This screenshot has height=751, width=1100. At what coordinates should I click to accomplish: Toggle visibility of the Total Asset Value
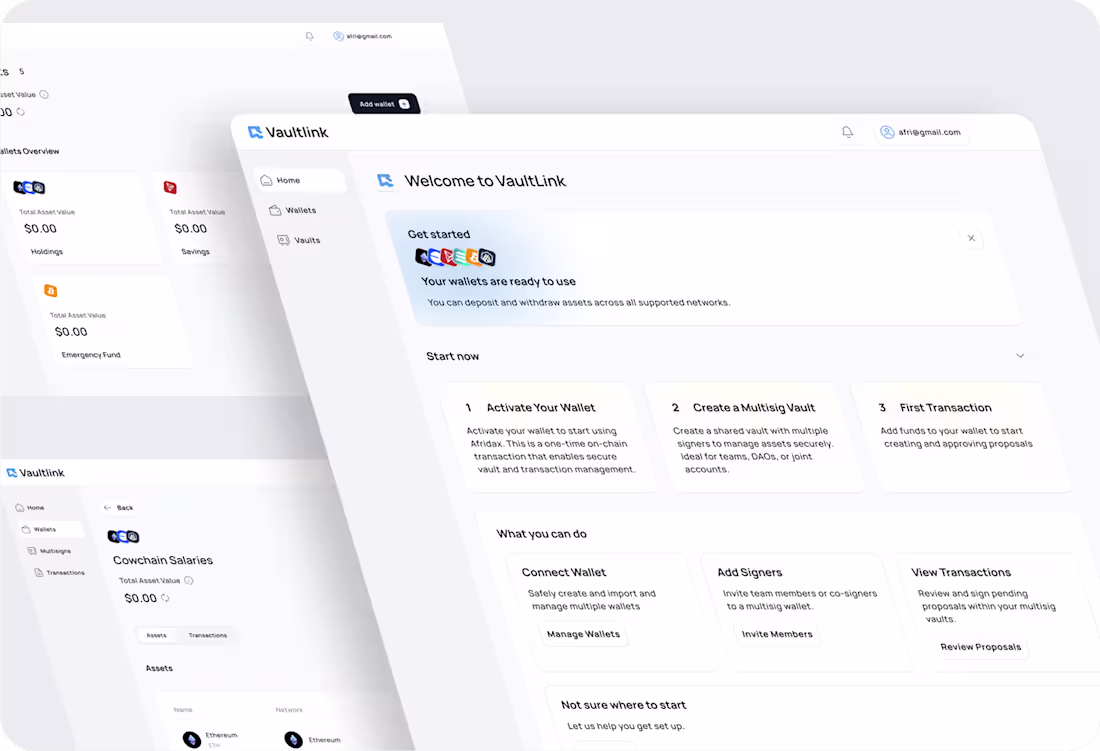pyautogui.click(x=189, y=580)
